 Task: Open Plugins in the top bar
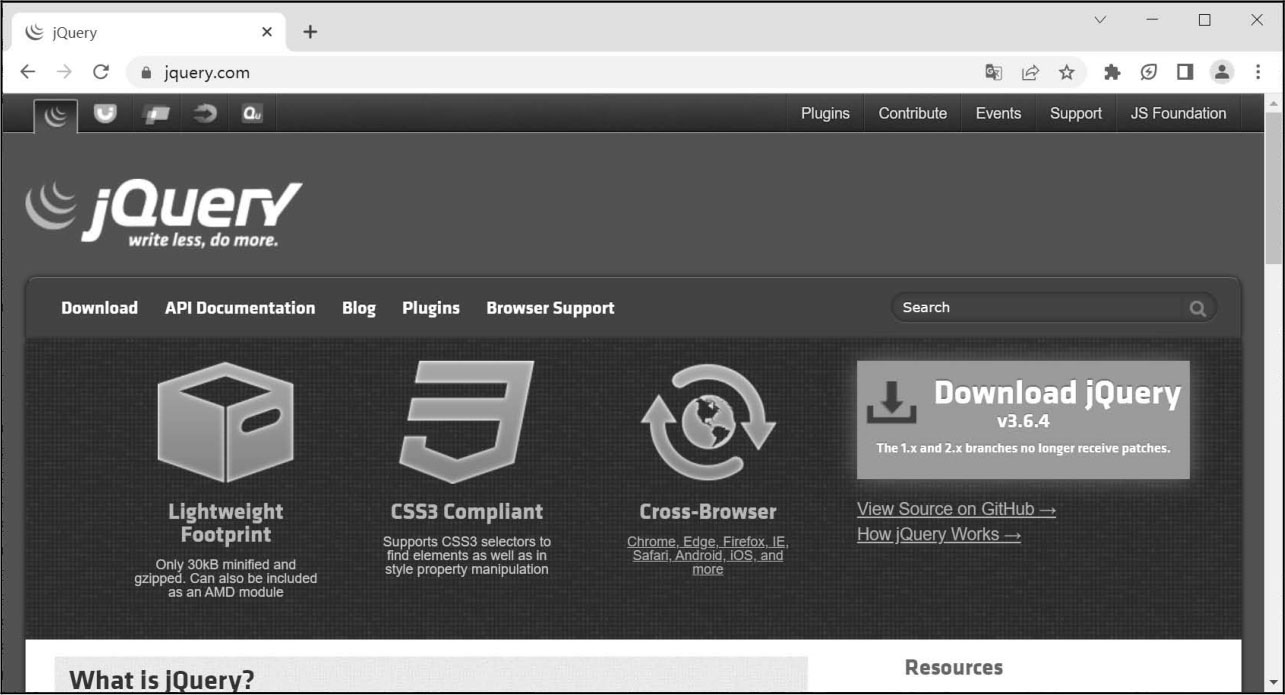pos(825,114)
